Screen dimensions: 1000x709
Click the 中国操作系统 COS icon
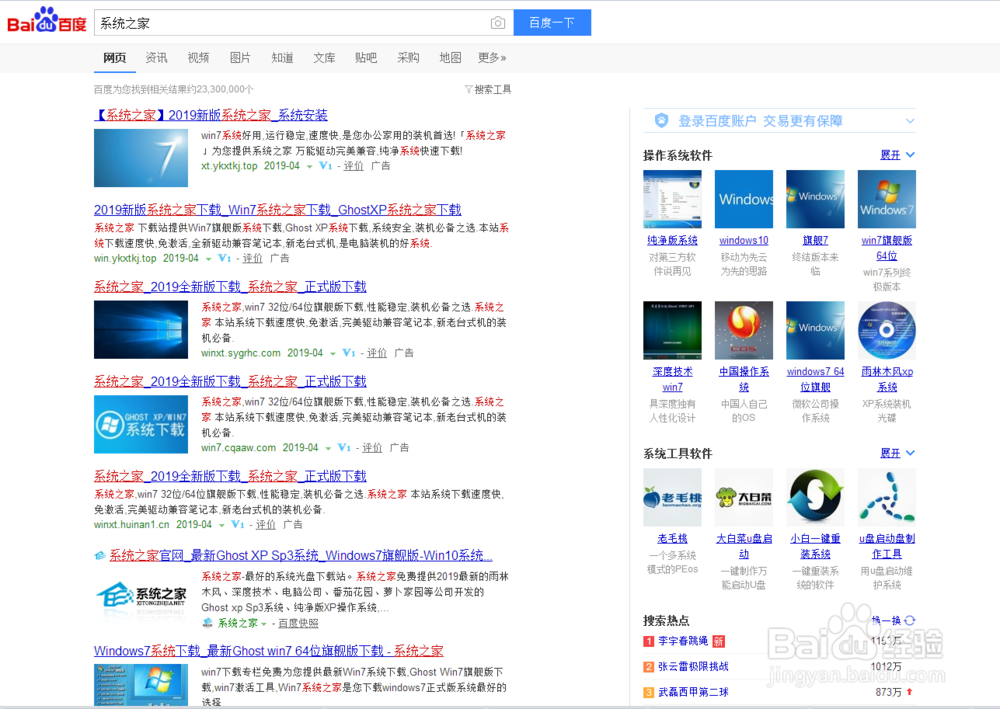click(x=743, y=330)
